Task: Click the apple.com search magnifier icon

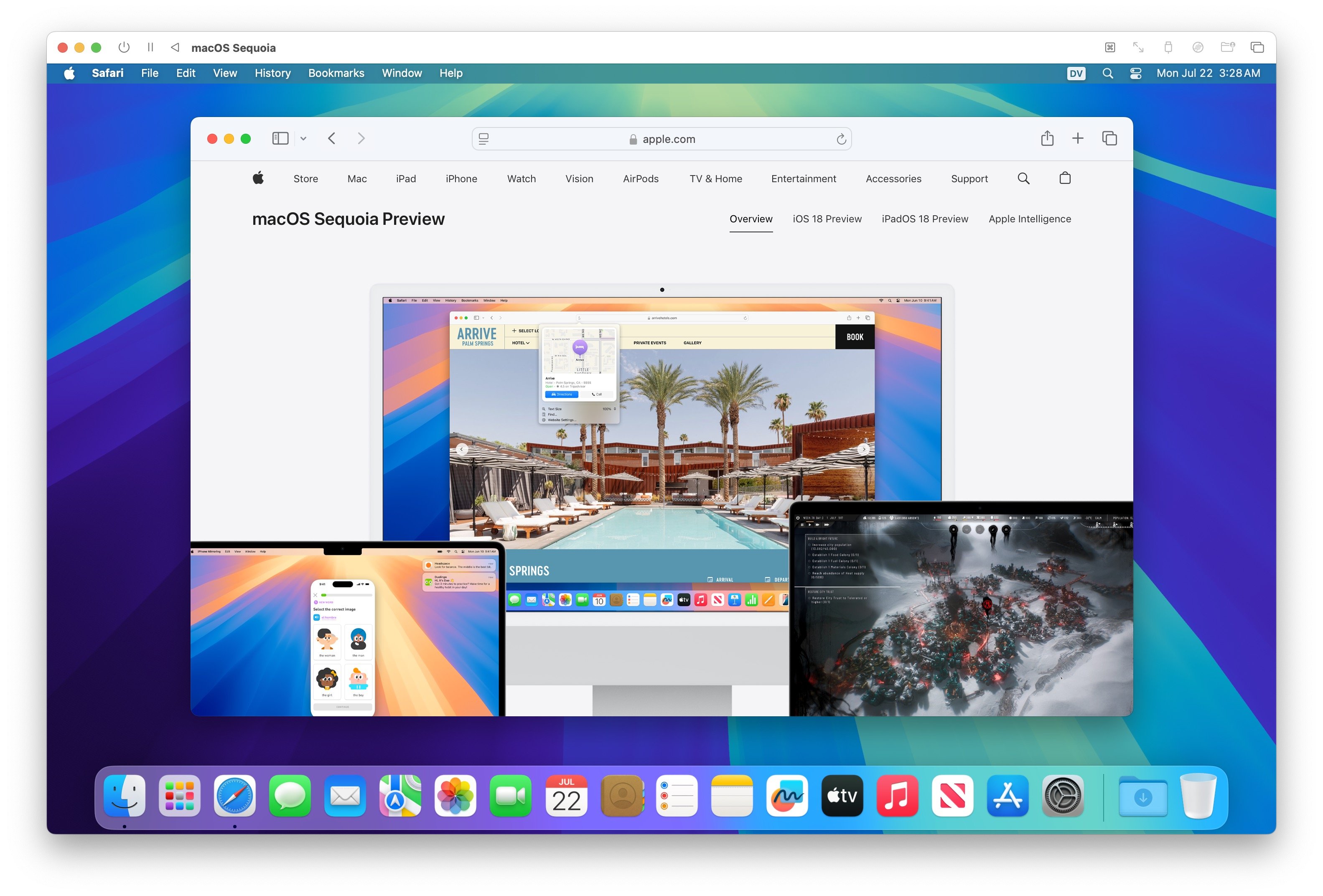Action: pyautogui.click(x=1023, y=178)
